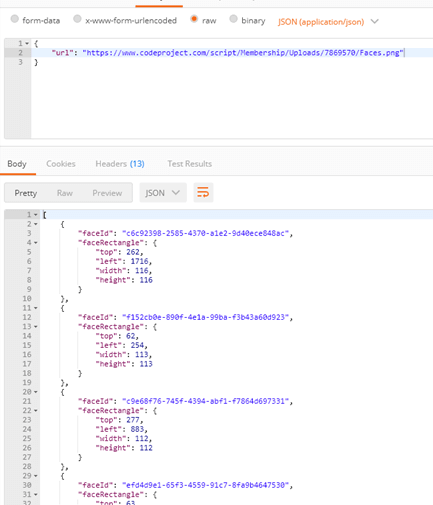Select the binary radio button
The image size is (433, 505).
(x=233, y=19)
